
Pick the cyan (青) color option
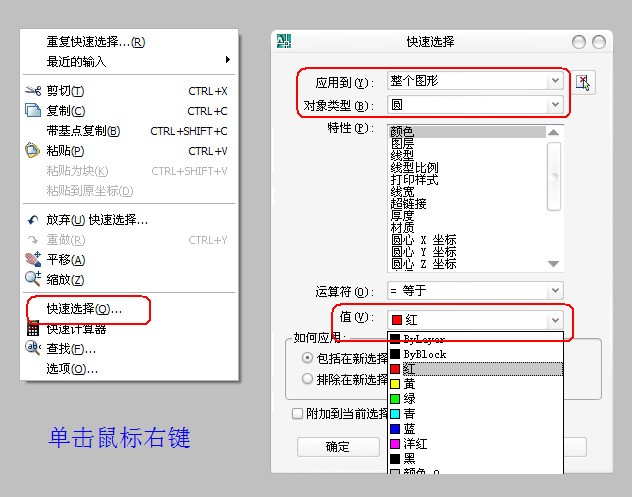[x=476, y=414]
